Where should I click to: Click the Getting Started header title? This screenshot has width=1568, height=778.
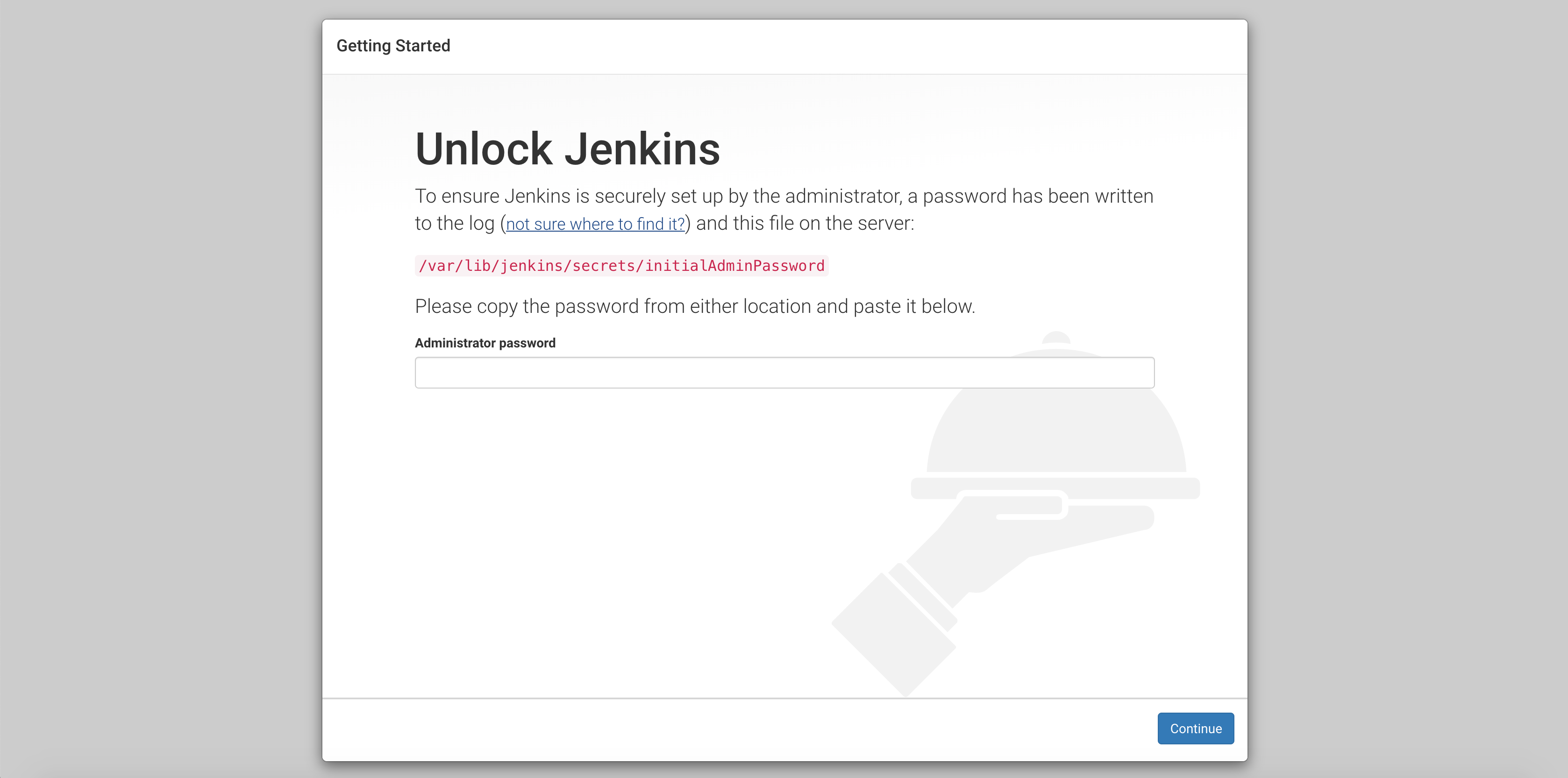394,46
